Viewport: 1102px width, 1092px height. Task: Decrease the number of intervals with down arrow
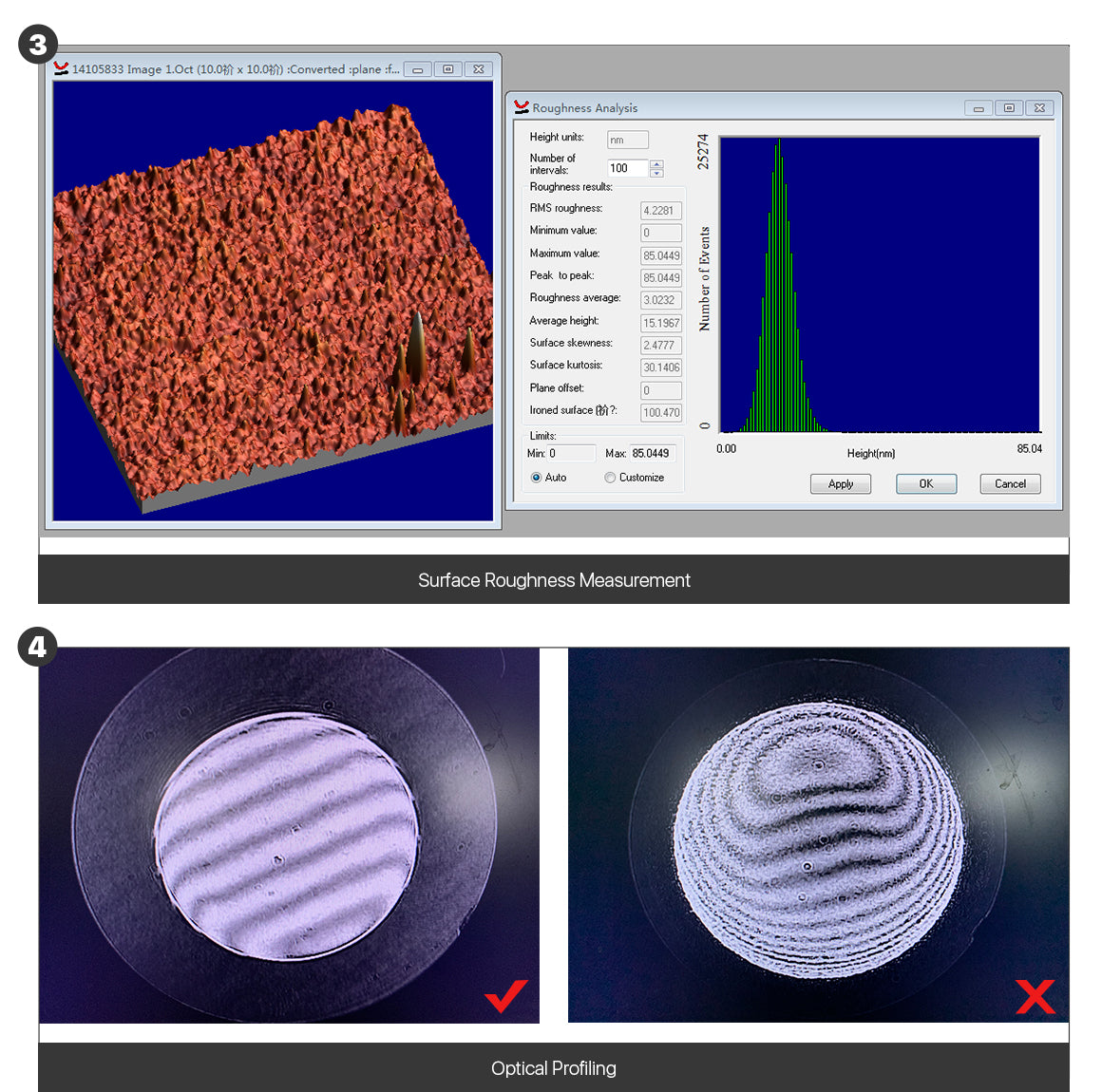coord(656,173)
